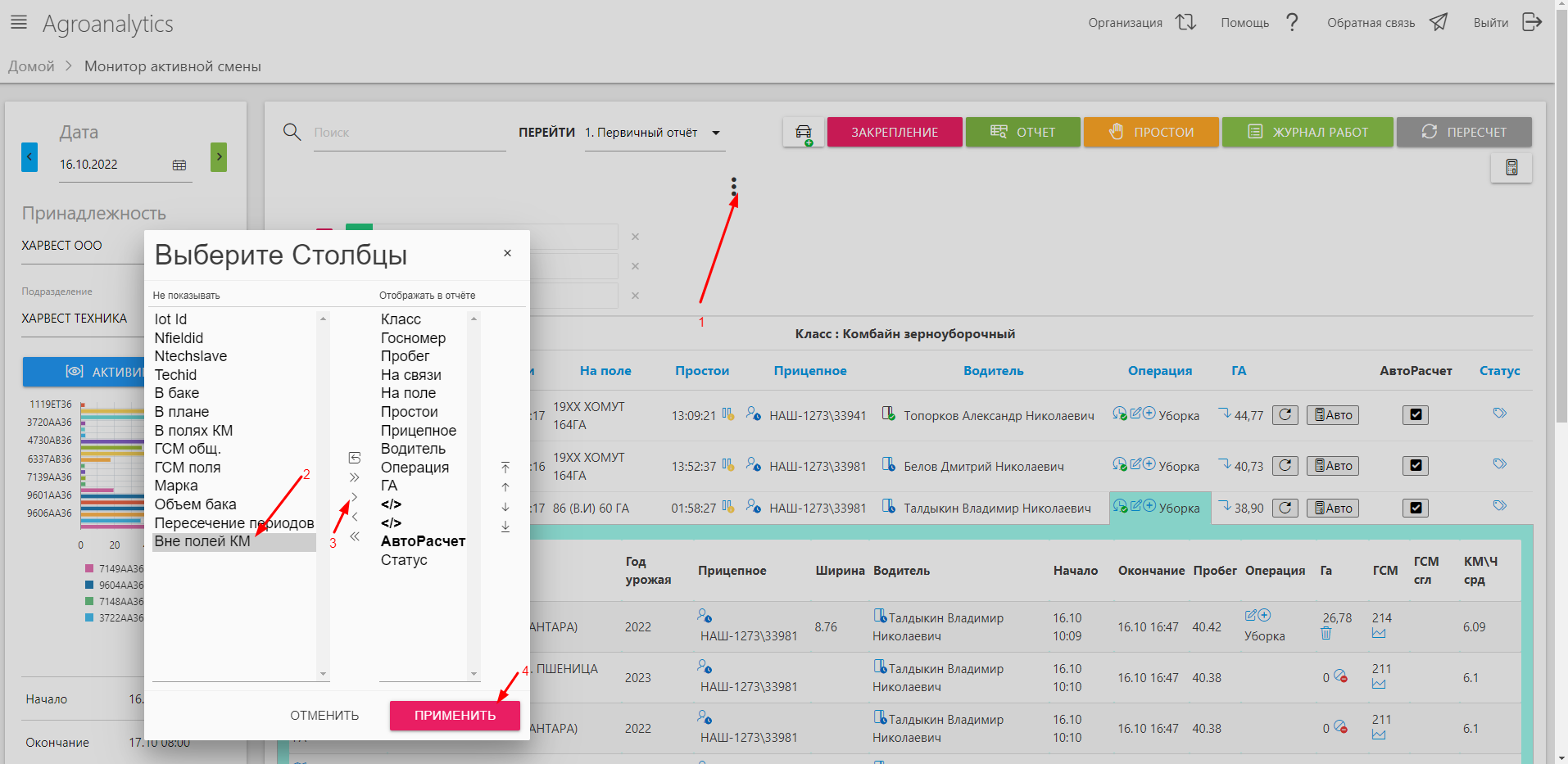Go to next date with green arrow

pos(219,156)
